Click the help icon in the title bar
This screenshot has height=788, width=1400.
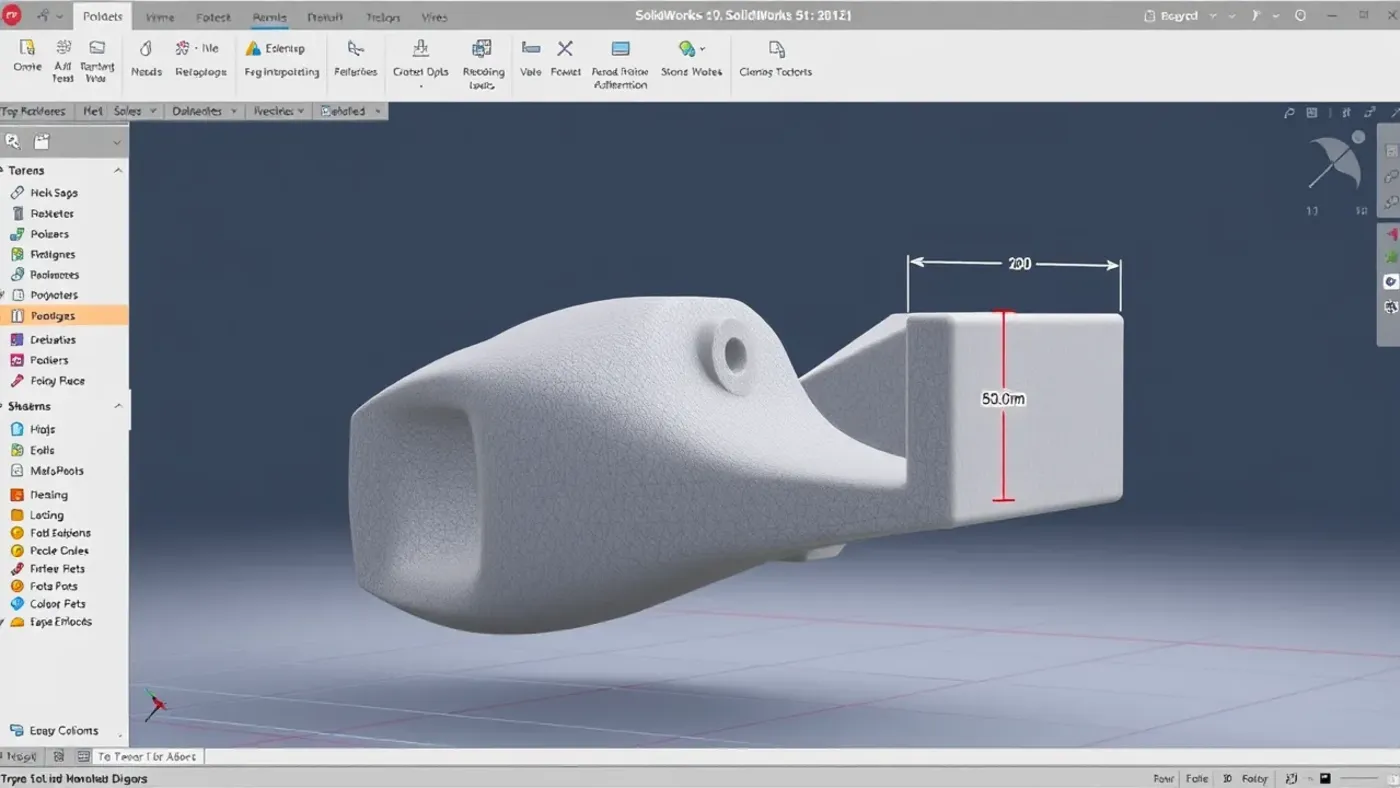[1301, 16]
